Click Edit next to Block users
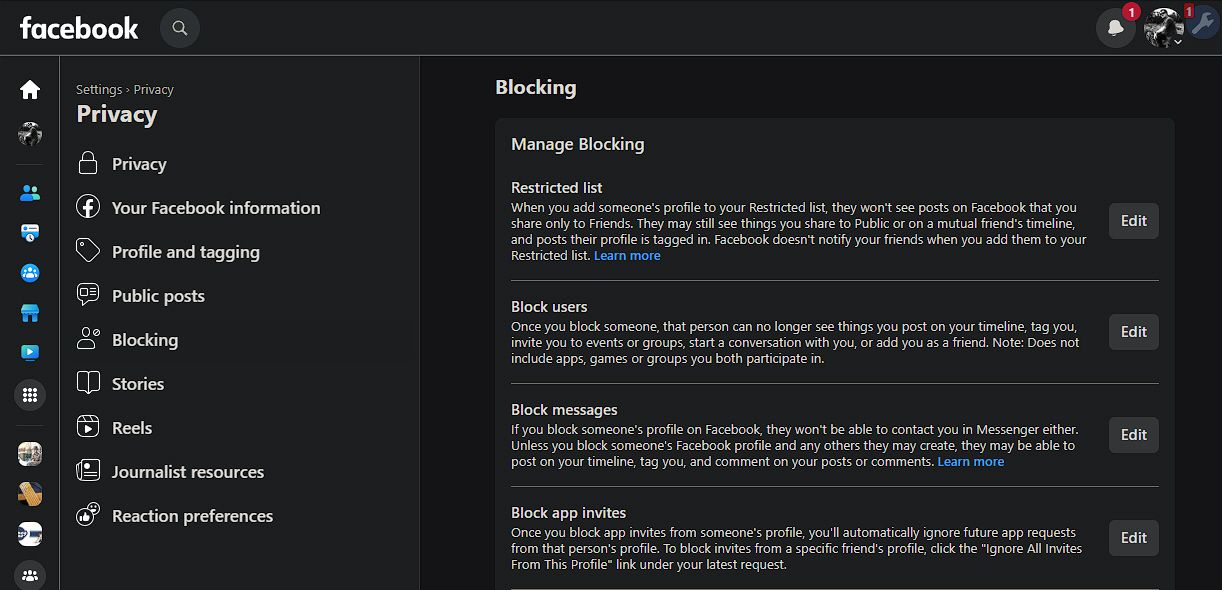The image size is (1222, 590). point(1133,332)
